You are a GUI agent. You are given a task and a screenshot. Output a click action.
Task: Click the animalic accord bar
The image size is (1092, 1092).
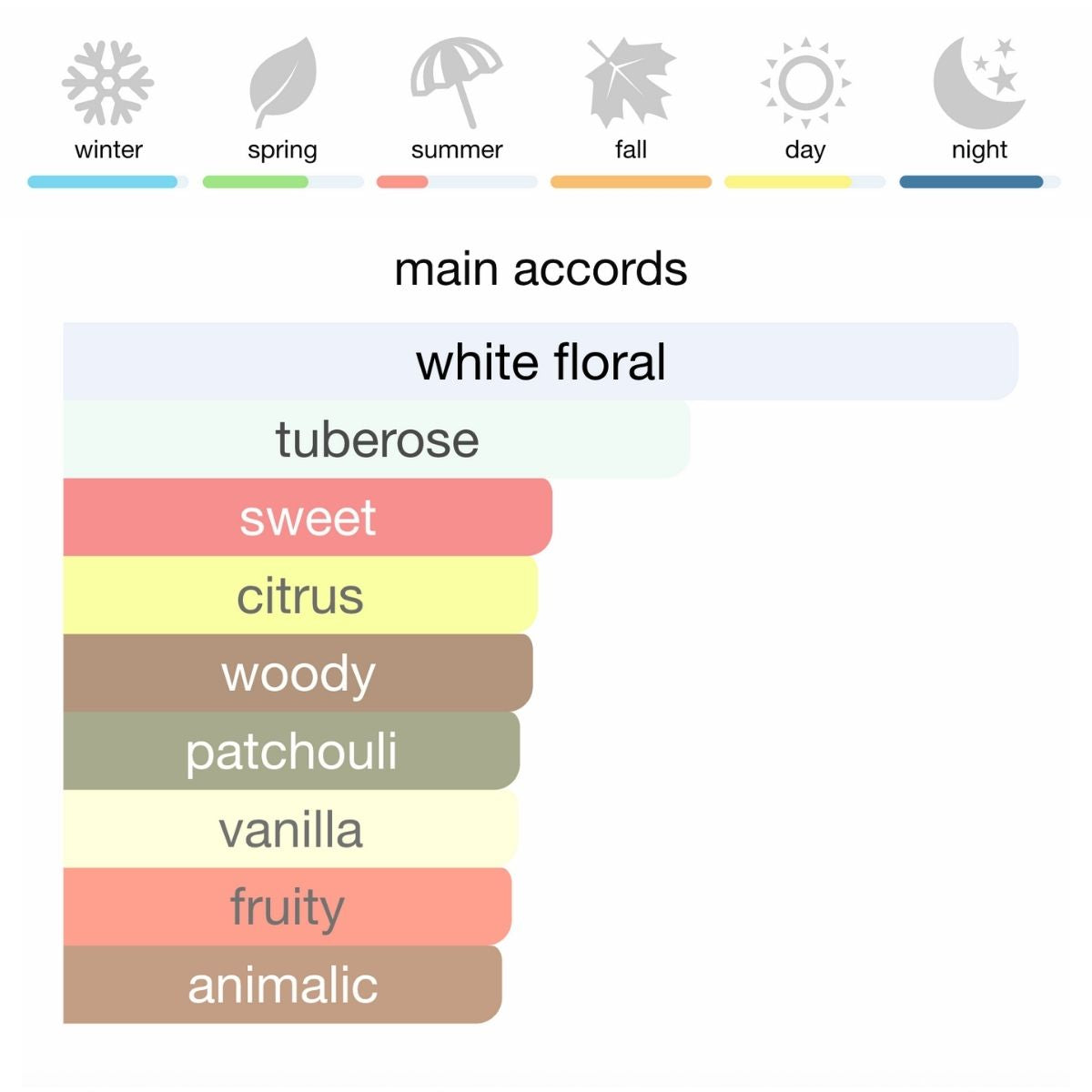point(282,985)
